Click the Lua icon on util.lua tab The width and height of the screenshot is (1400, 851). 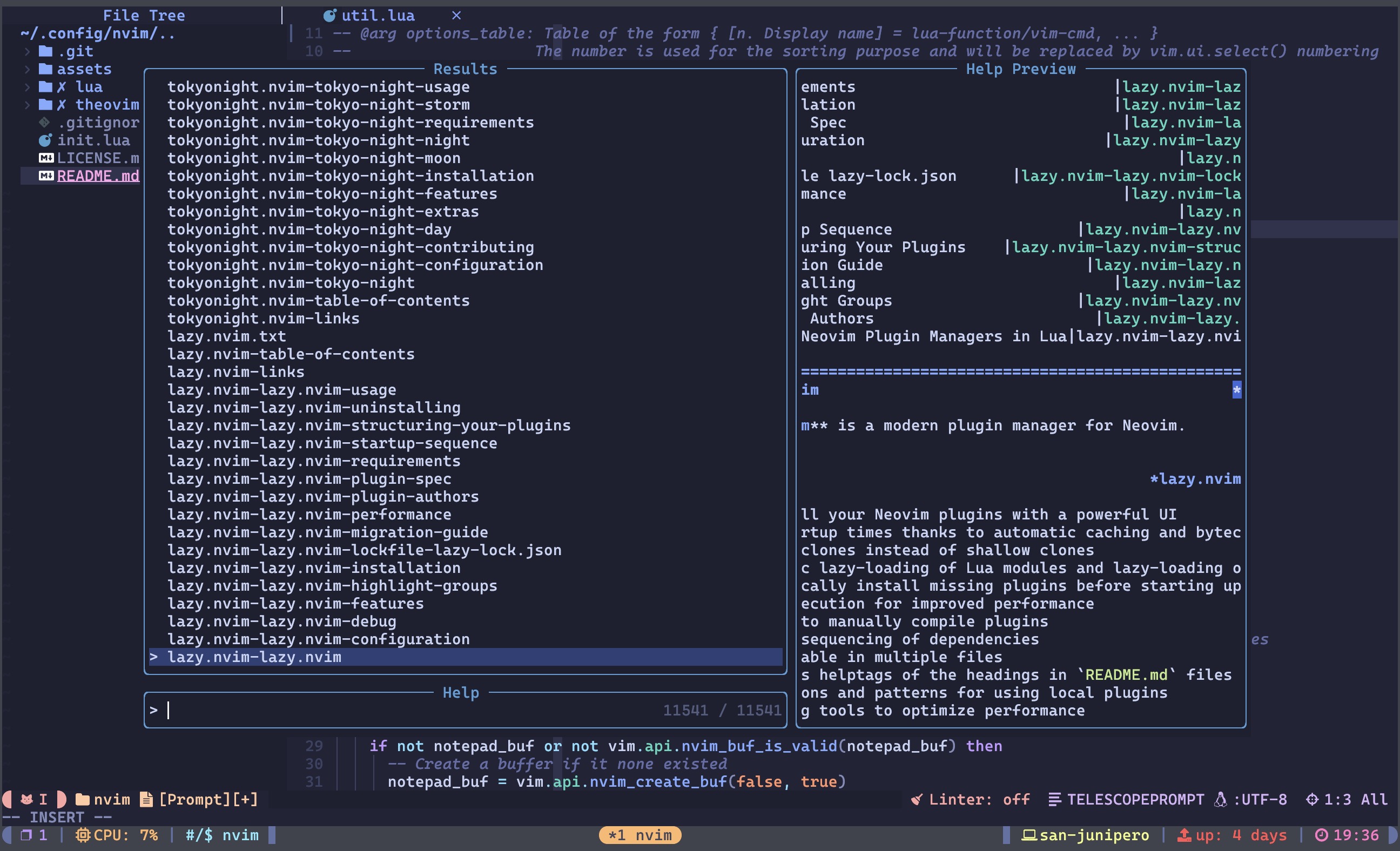tap(329, 15)
